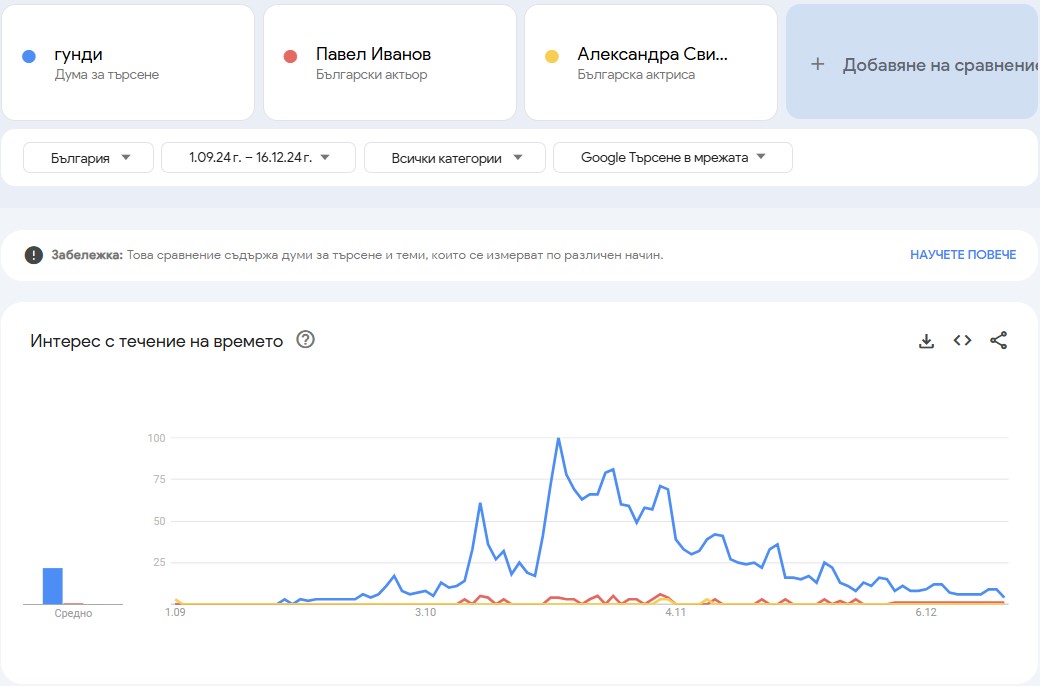Select the Павел Иванов comparison card

[x=390, y=62]
